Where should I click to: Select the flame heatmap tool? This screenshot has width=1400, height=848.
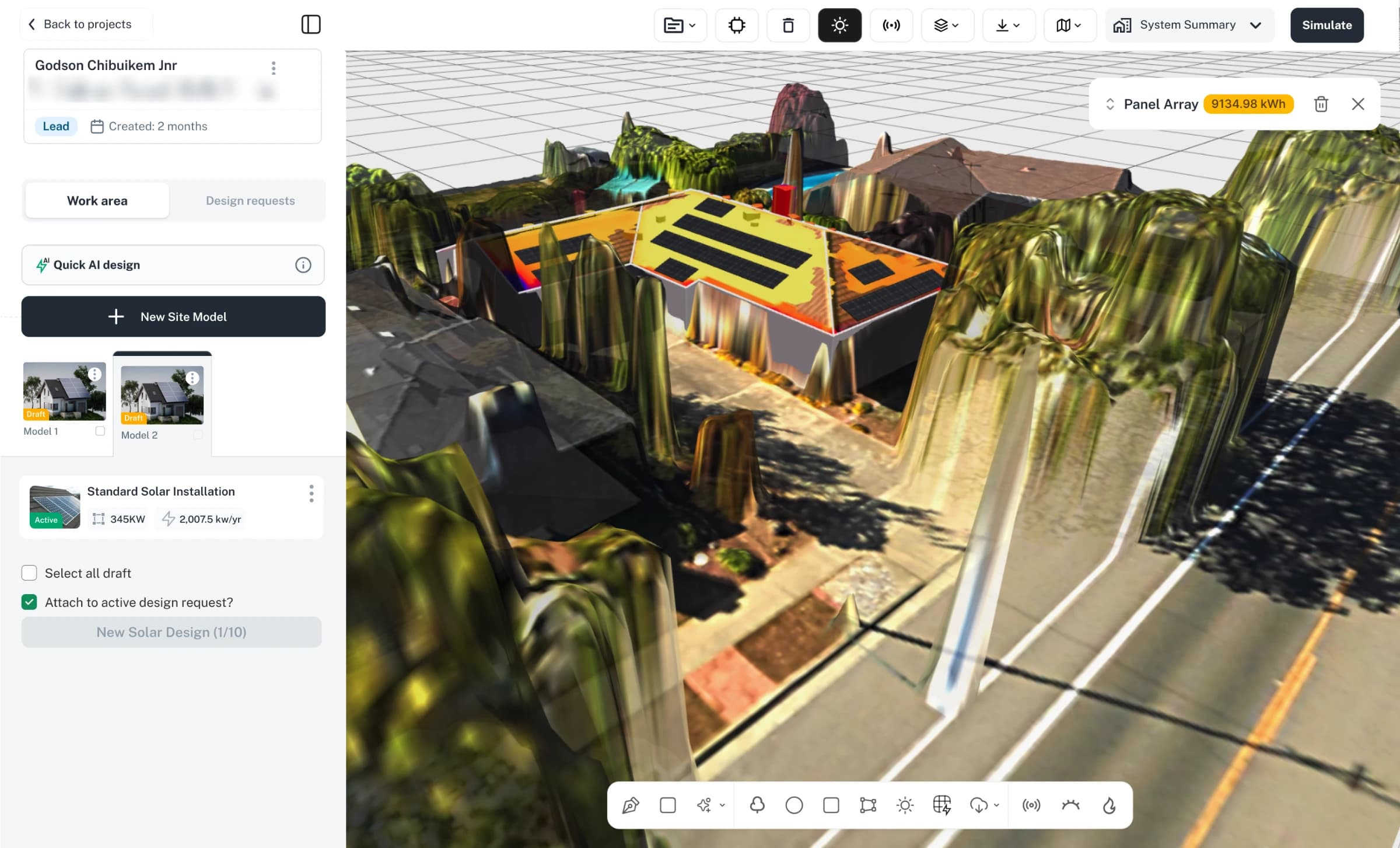pos(1109,805)
